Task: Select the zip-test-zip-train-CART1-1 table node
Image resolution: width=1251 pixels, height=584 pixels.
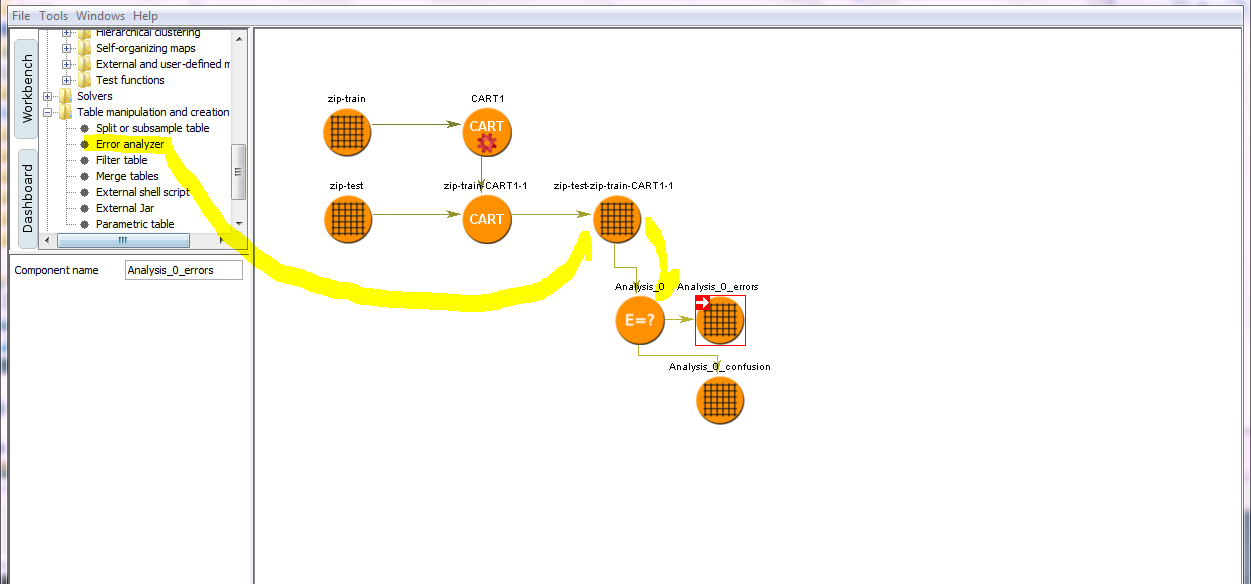Action: point(616,218)
